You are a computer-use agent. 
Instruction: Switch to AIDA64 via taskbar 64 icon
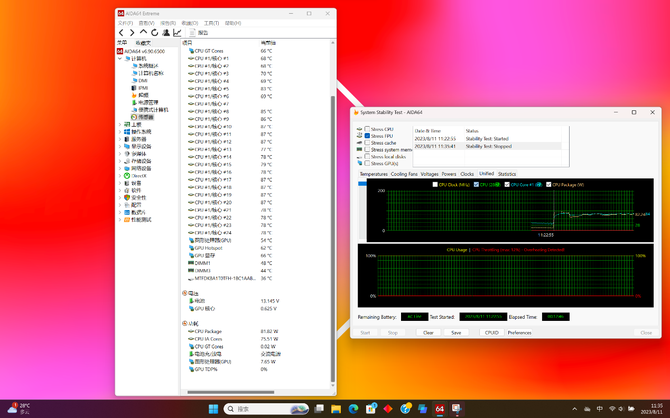439,409
